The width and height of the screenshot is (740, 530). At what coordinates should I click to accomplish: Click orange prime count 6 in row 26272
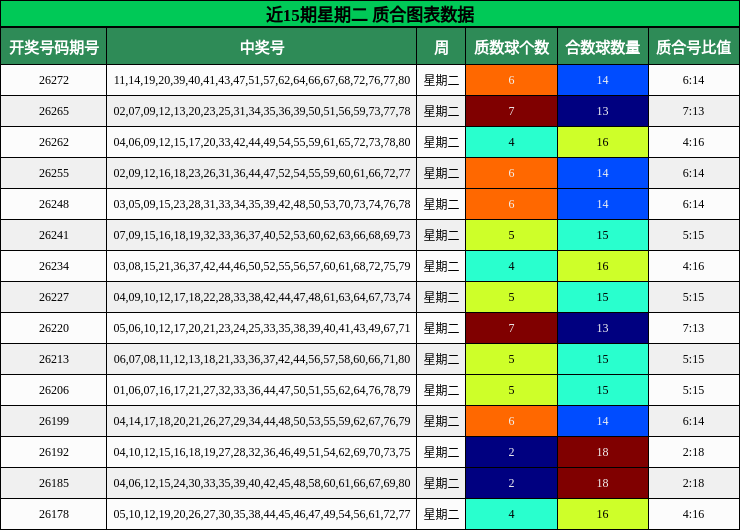(x=511, y=80)
